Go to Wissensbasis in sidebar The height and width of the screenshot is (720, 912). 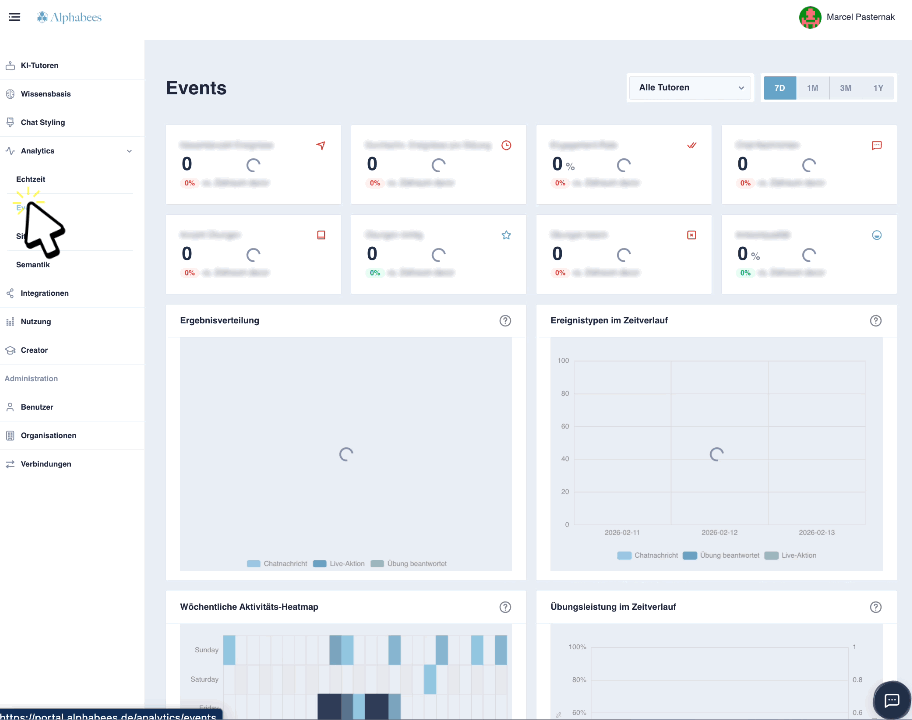(x=45, y=94)
